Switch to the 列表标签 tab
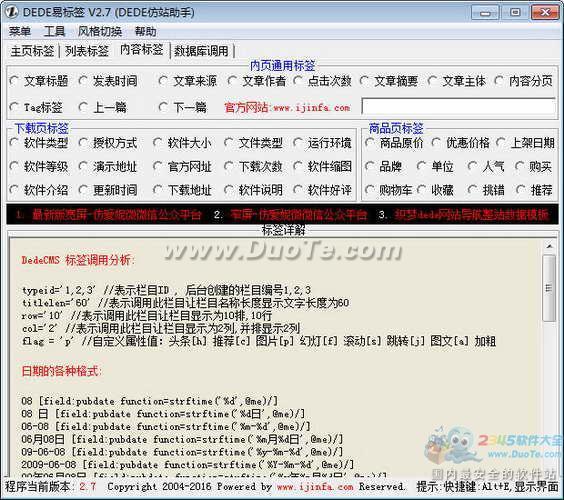The image size is (564, 500). 87,51
